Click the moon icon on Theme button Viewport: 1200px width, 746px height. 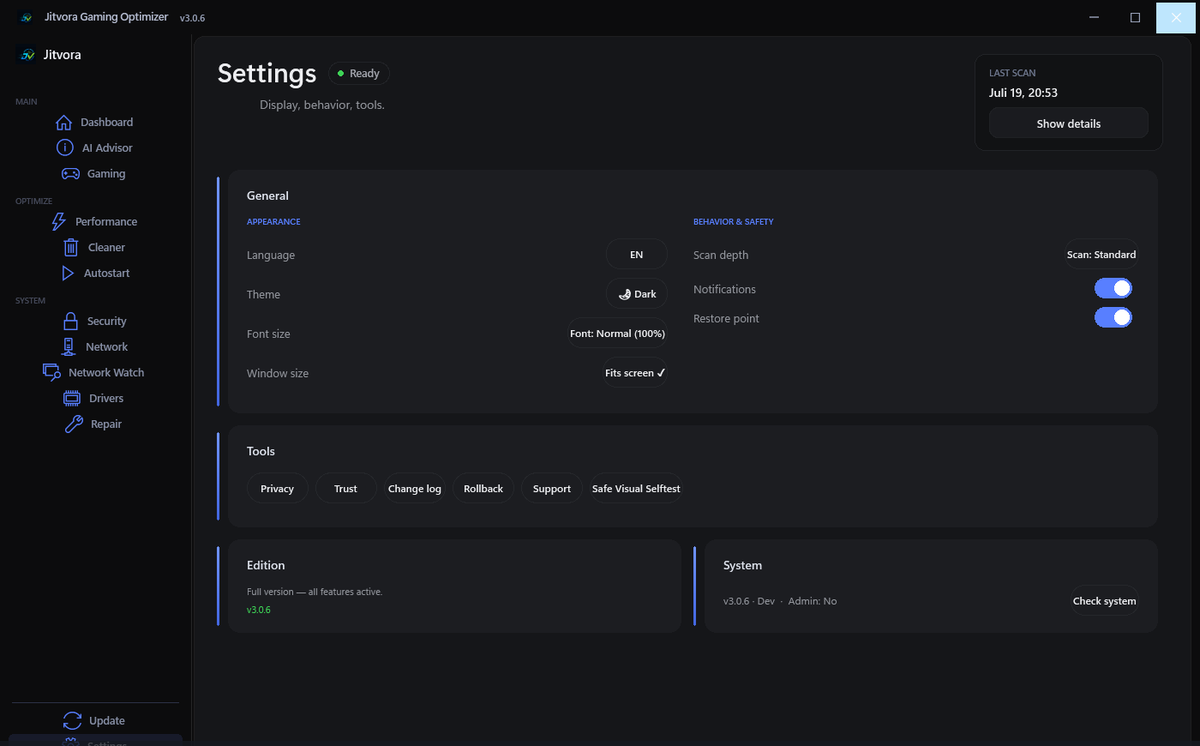click(x=624, y=294)
